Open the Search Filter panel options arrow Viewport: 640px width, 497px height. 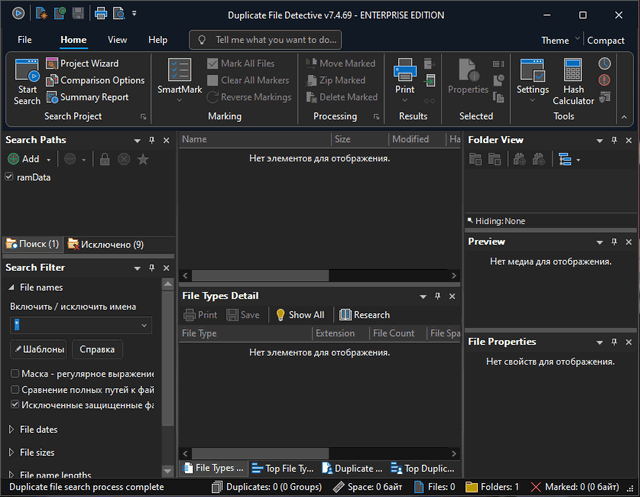[137, 268]
